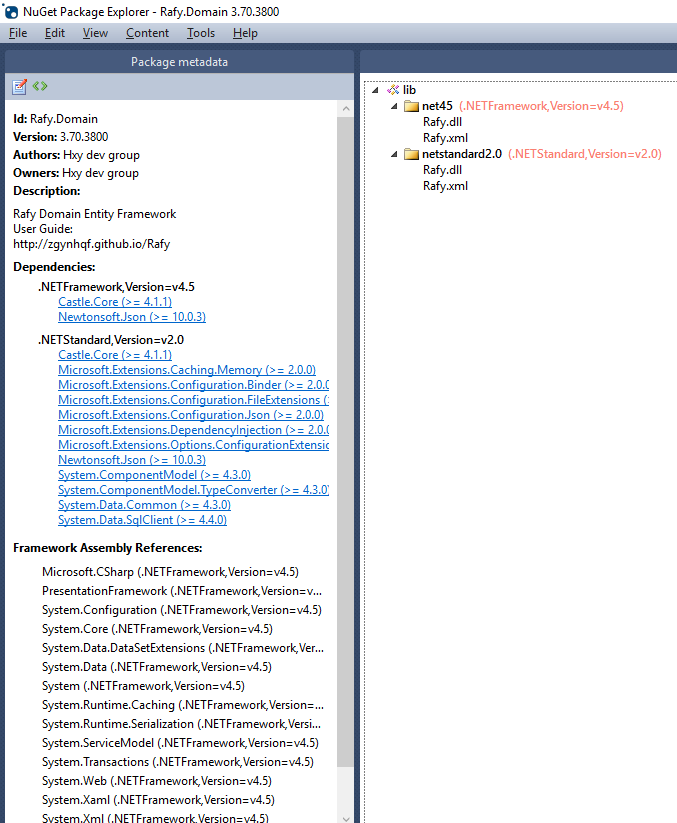Open Microsoft.Extensions.Configuration.Binder dependency link
This screenshot has height=823, width=677.
[194, 385]
